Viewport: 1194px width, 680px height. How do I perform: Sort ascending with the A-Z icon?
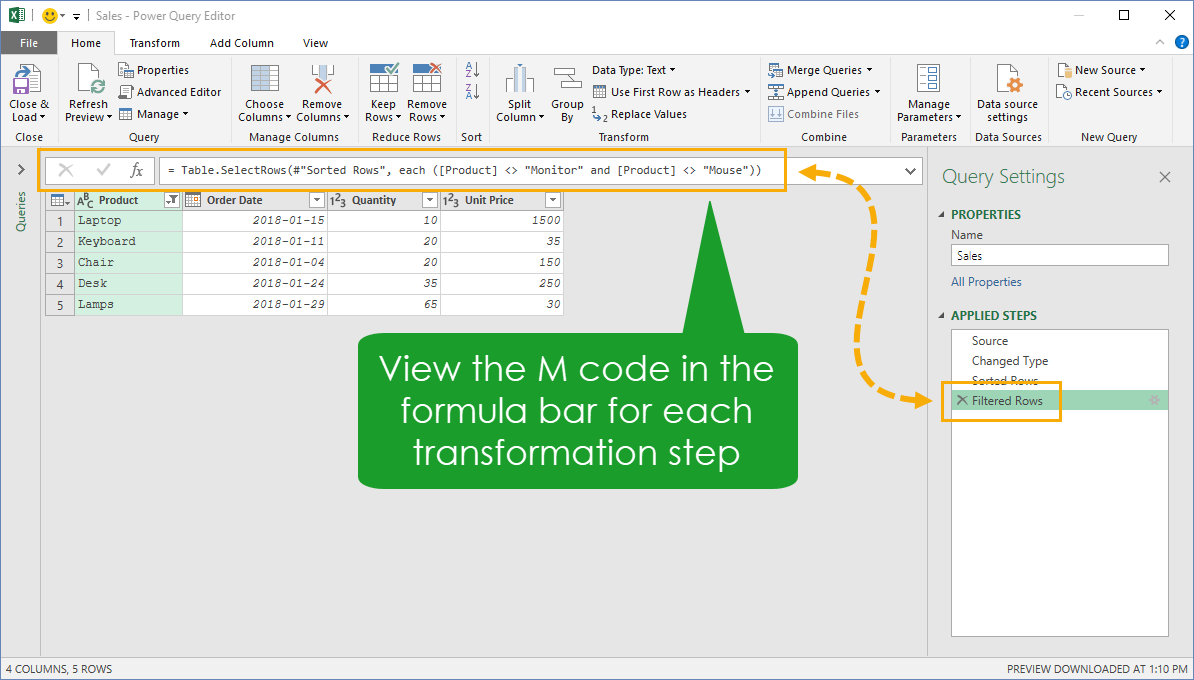click(472, 70)
